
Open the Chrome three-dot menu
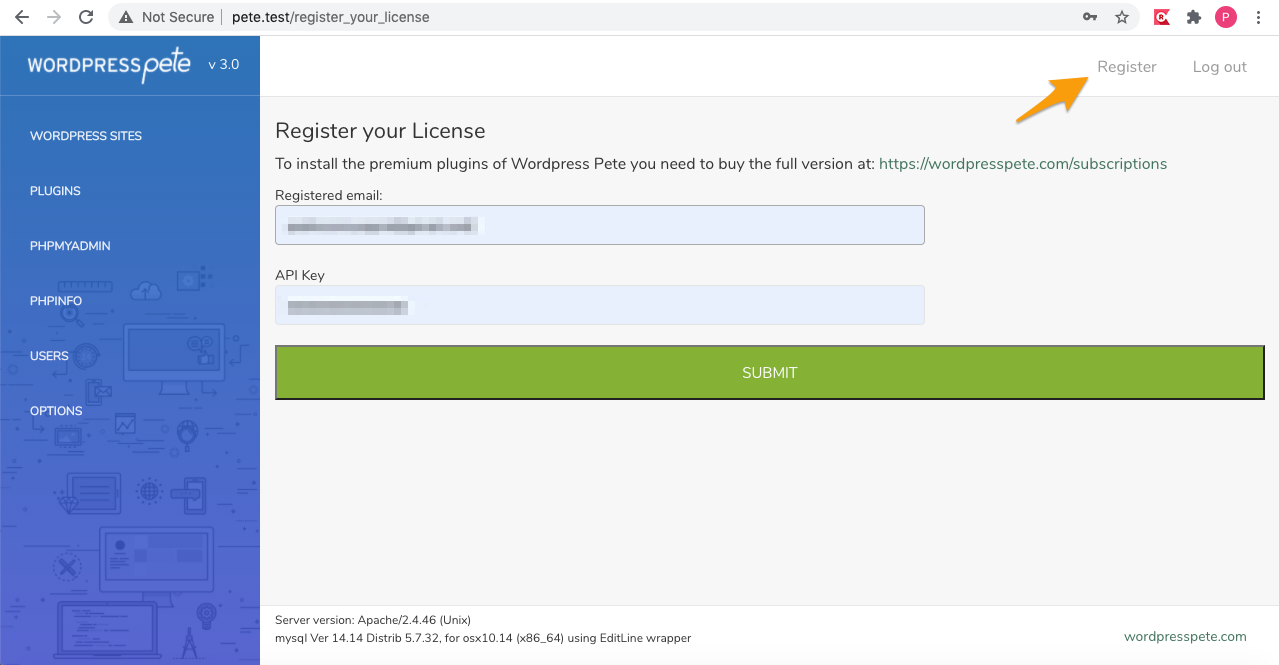click(1258, 17)
